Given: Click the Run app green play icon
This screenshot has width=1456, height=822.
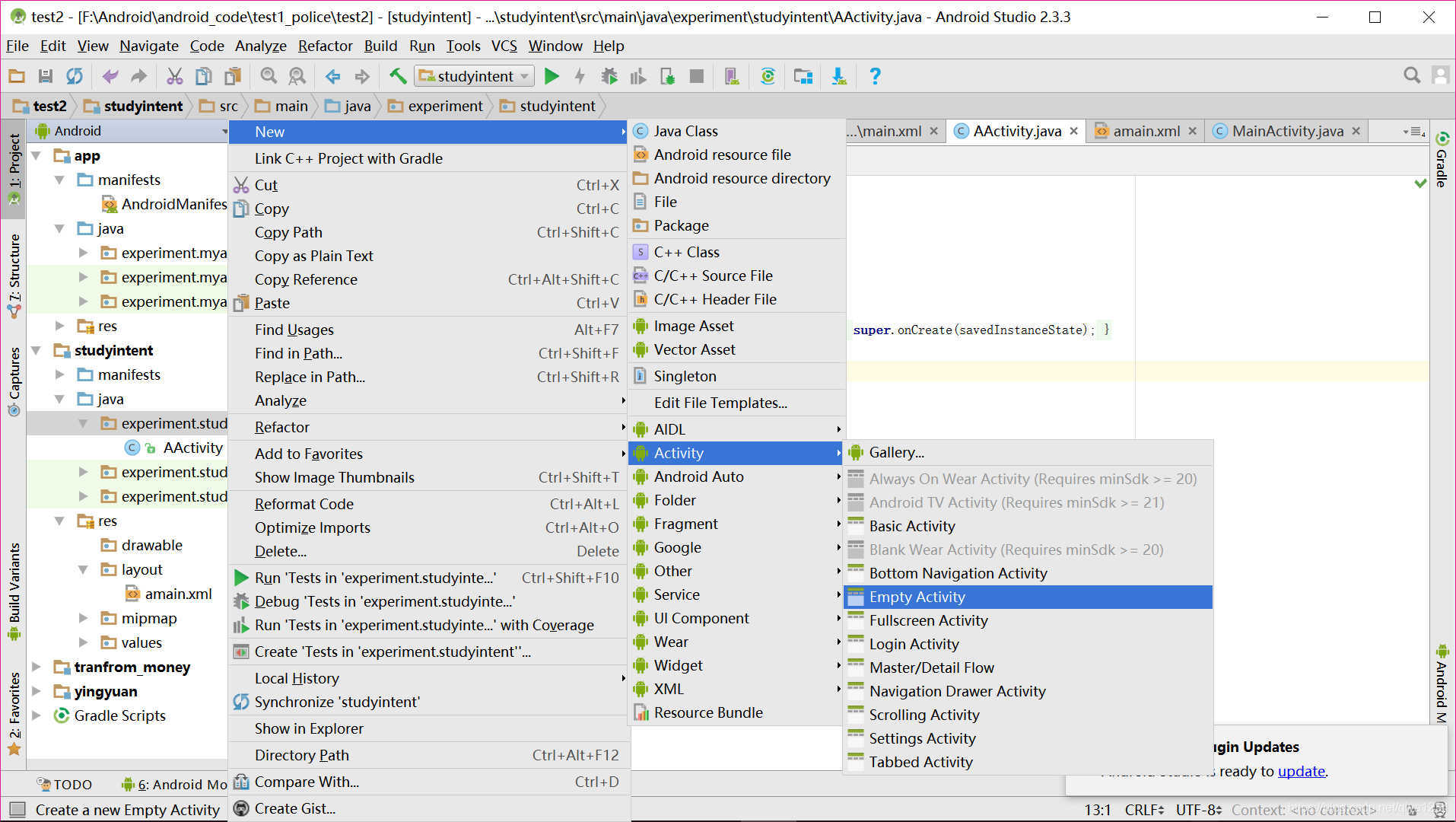Looking at the screenshot, I should 552,76.
